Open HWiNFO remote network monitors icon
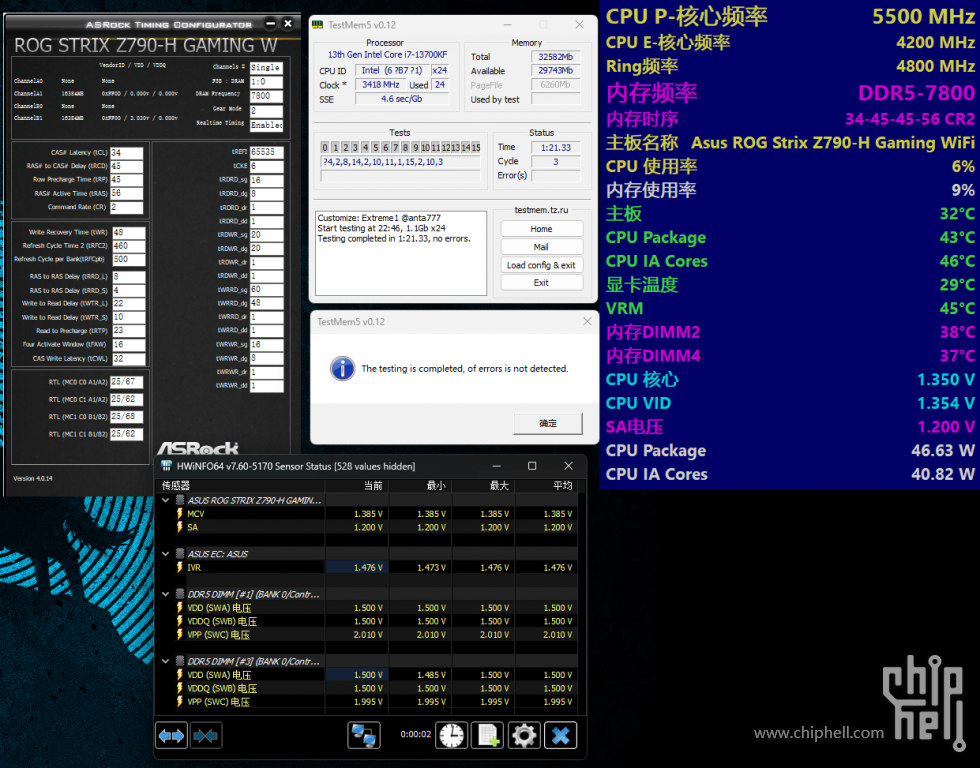Screen dimensions: 980x768 pos(364,736)
